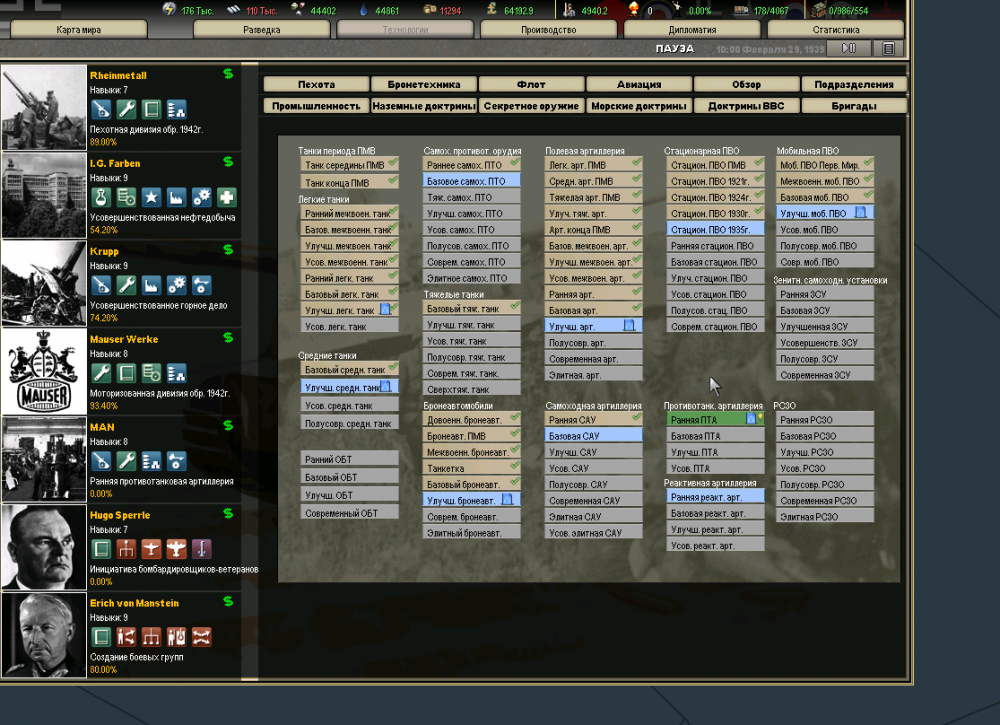Open the menu list icon beside pause
Screen dimensions: 1000x725
tap(888, 47)
